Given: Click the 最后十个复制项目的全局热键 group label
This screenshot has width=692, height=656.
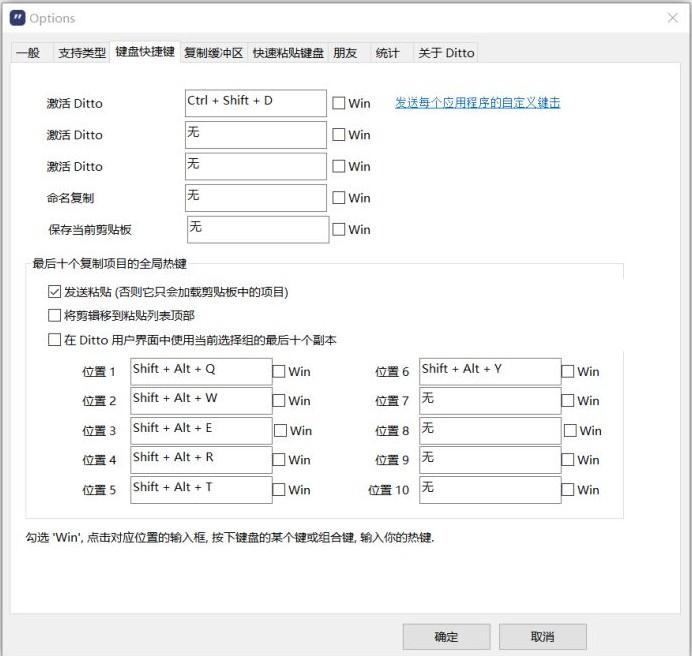Looking at the screenshot, I should [x=109, y=264].
